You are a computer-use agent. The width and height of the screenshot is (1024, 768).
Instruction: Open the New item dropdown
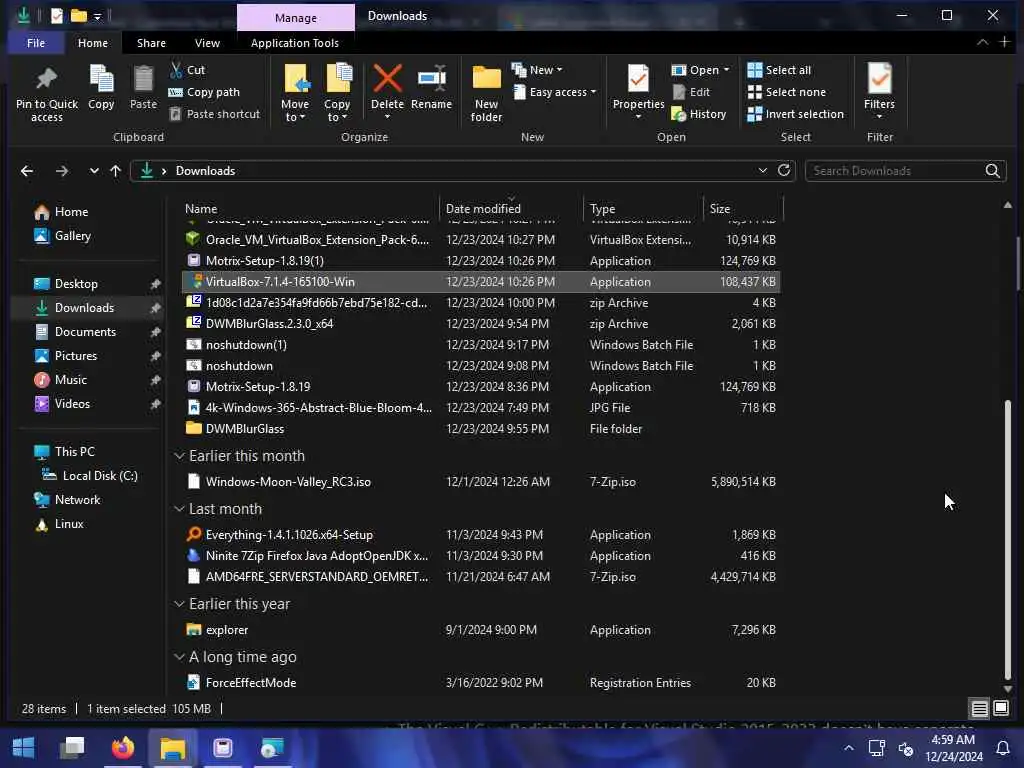(537, 70)
